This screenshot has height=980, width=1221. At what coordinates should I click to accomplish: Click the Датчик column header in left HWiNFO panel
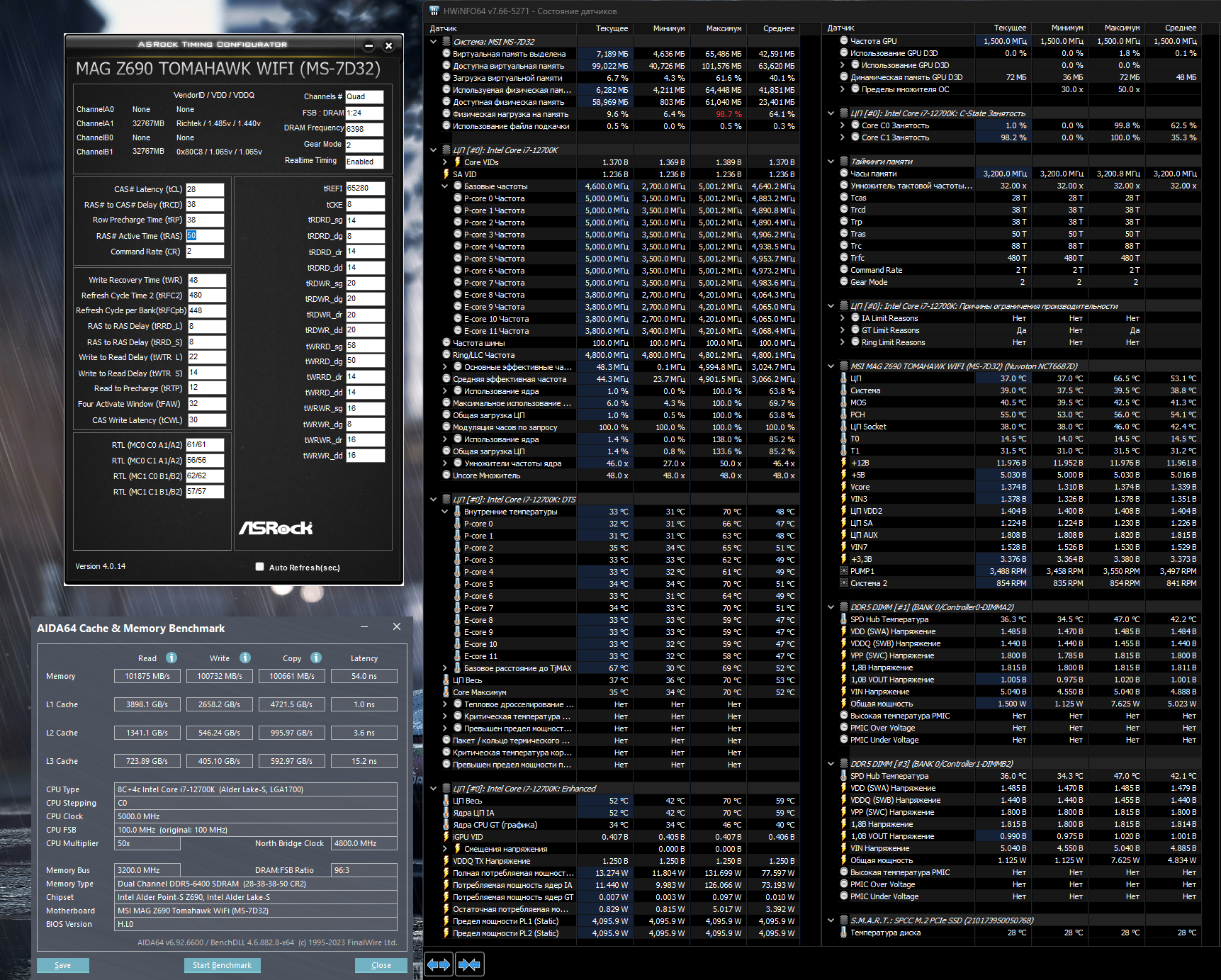click(x=501, y=28)
